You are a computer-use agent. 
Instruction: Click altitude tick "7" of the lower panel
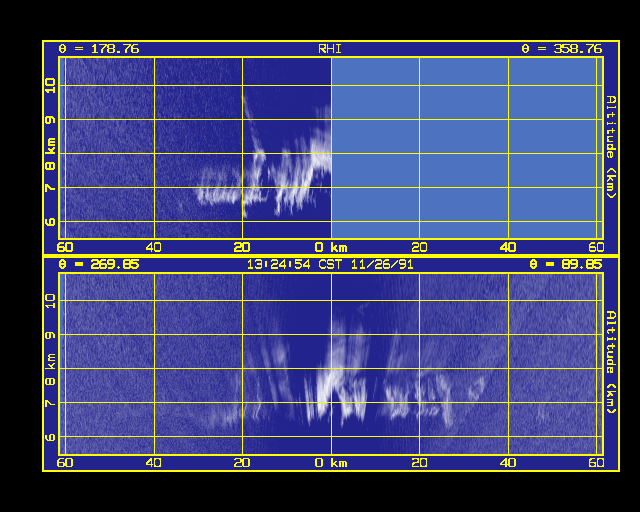coord(50,403)
